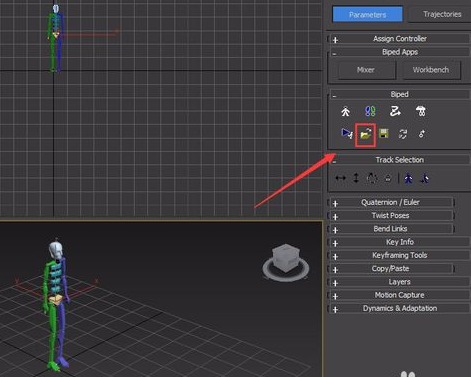The image size is (471, 377).
Task: Activate Biped Footstep Mode
Action: pos(370,111)
